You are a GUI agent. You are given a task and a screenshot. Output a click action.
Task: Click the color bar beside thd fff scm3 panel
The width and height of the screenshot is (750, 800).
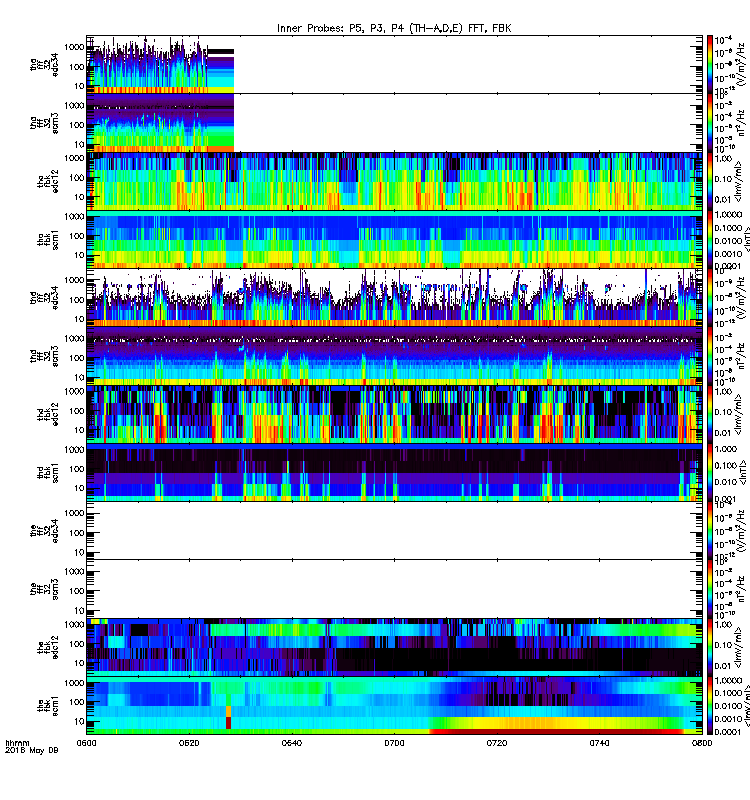pos(710,356)
